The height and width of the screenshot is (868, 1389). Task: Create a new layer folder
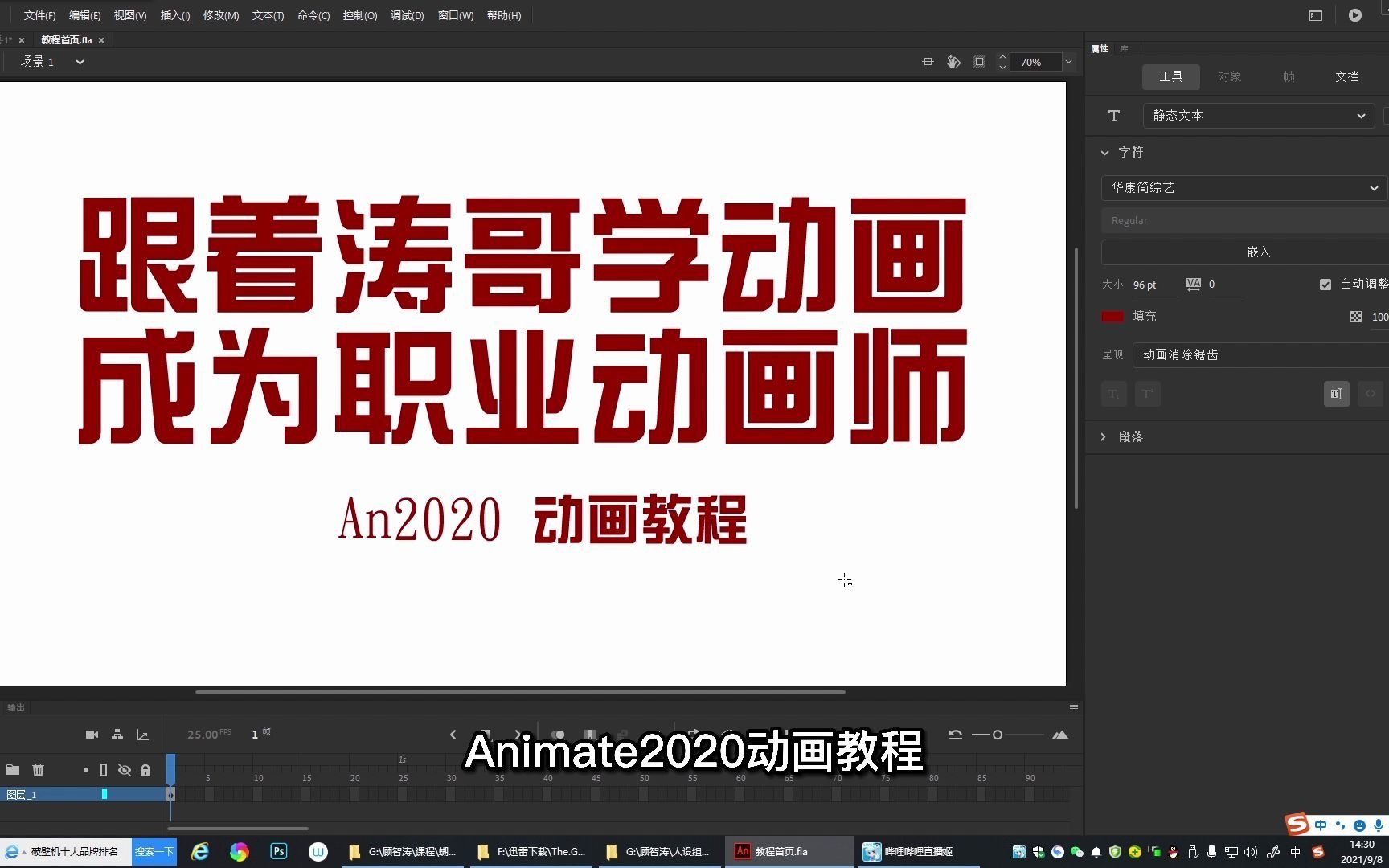pyautogui.click(x=13, y=770)
